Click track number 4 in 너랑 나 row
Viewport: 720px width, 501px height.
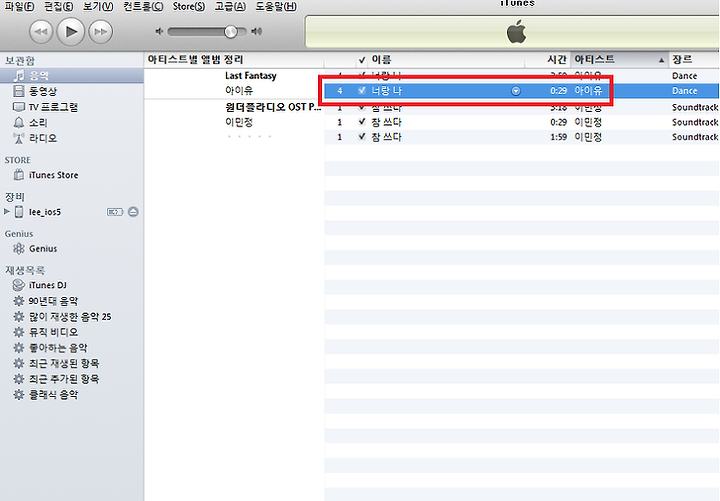340,90
